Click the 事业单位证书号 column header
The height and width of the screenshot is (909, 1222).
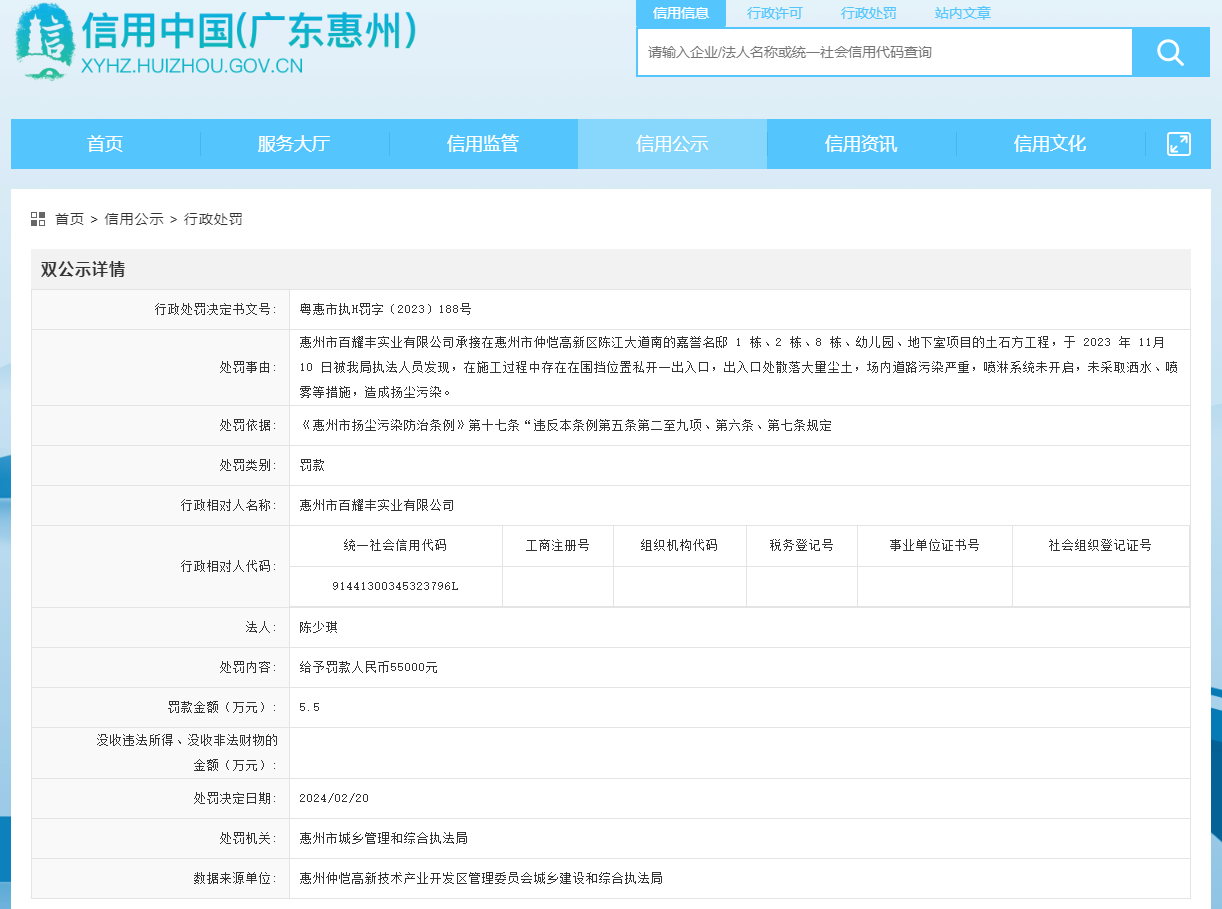[935, 546]
